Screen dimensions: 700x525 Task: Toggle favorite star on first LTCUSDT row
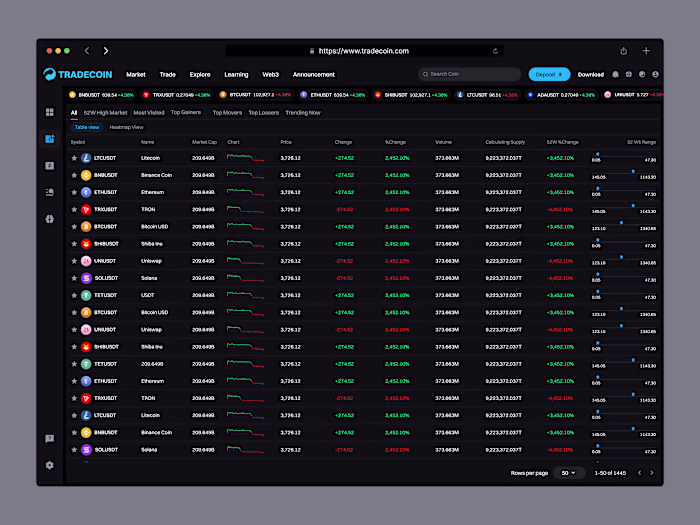[74, 158]
